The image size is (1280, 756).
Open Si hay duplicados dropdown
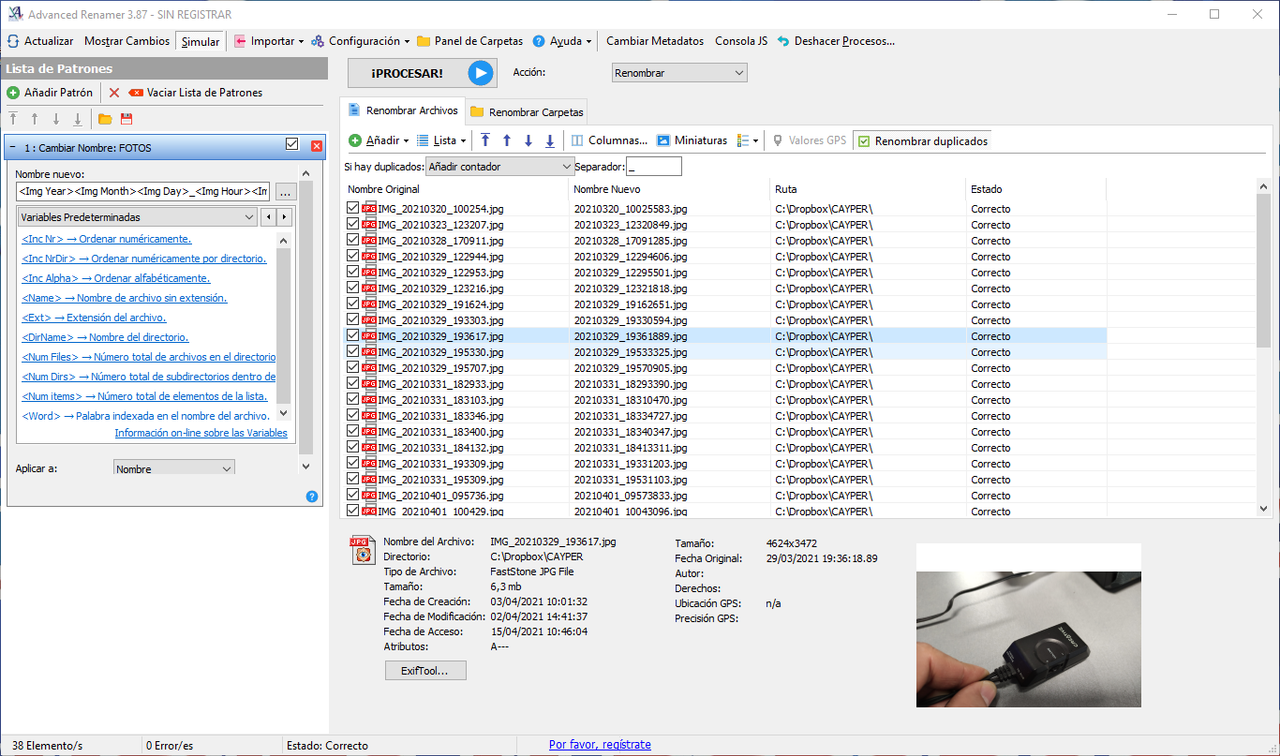point(499,166)
